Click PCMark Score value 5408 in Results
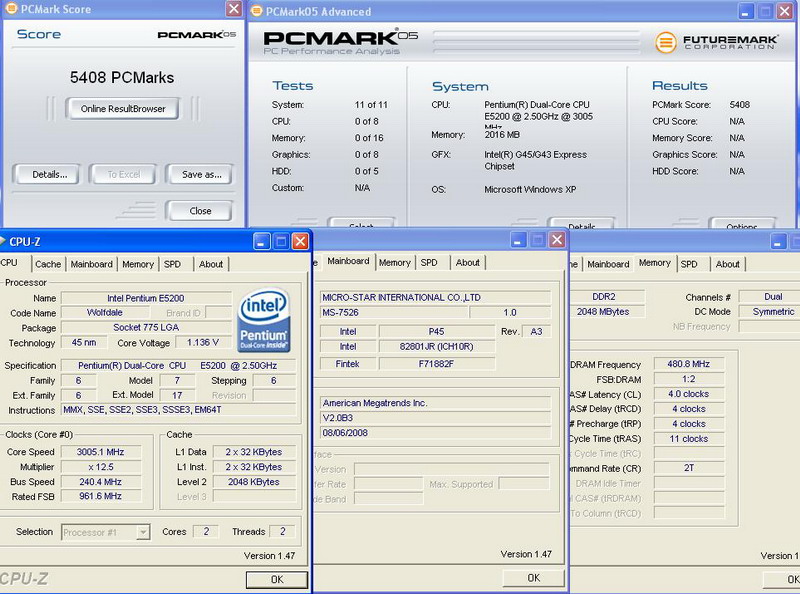 pos(739,105)
